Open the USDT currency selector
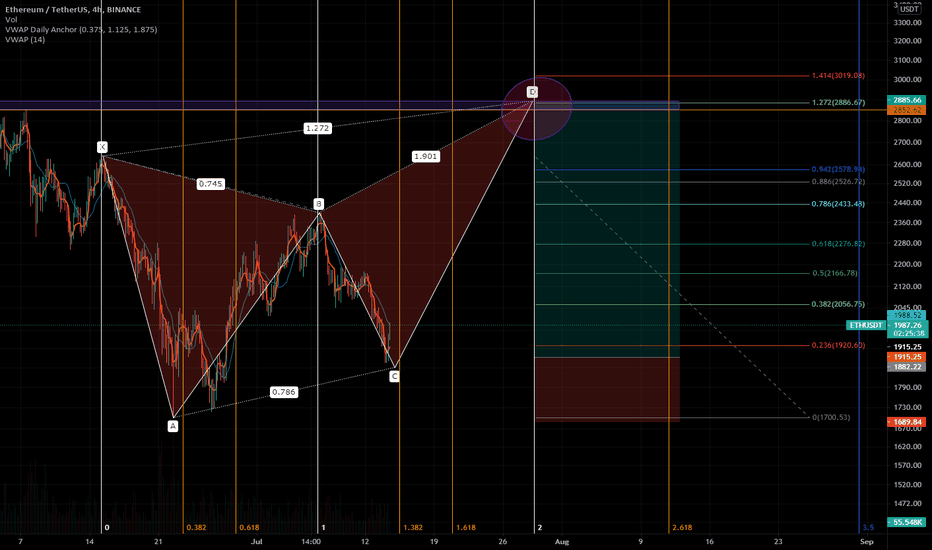 (908, 9)
